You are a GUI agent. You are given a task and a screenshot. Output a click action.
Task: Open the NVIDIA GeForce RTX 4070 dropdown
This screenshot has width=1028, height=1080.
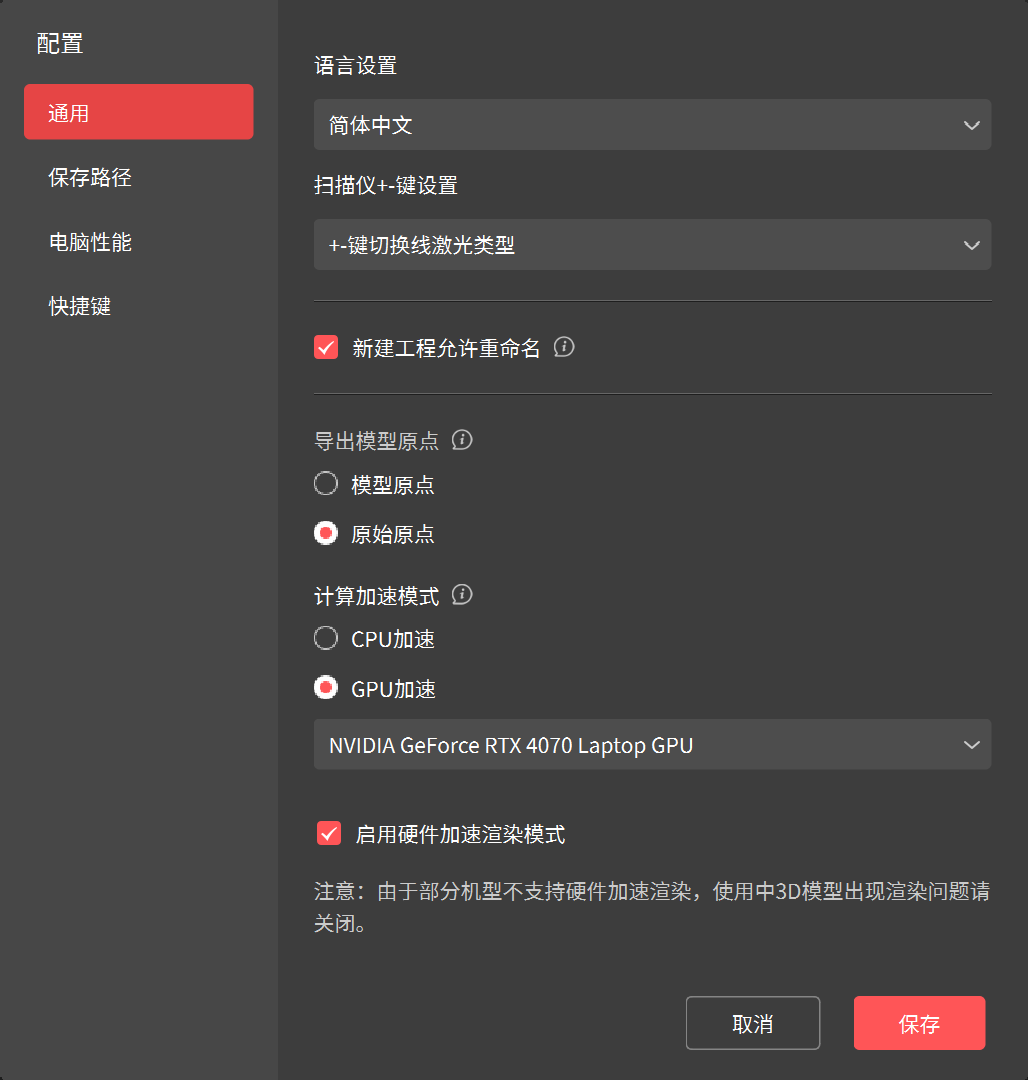point(652,745)
